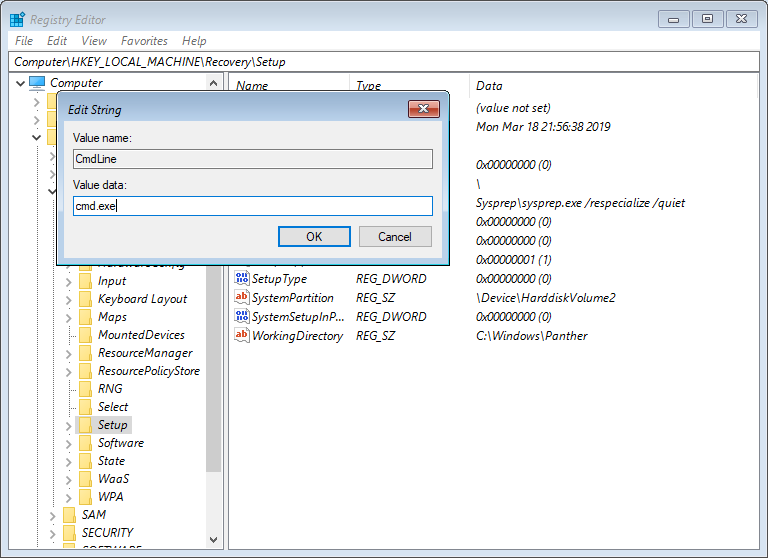Screen dimensions: 768x558
Task: Select the SetupType value name
Action: point(279,279)
